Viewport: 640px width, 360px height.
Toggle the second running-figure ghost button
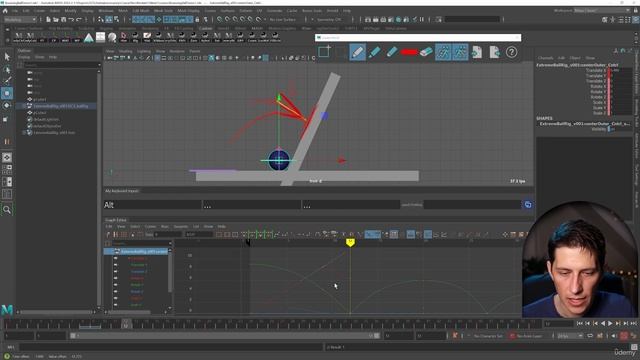(460, 52)
